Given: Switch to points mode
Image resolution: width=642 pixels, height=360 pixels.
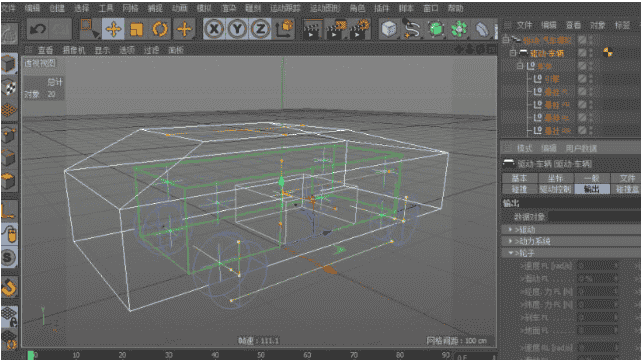Looking at the screenshot, I should click(9, 134).
